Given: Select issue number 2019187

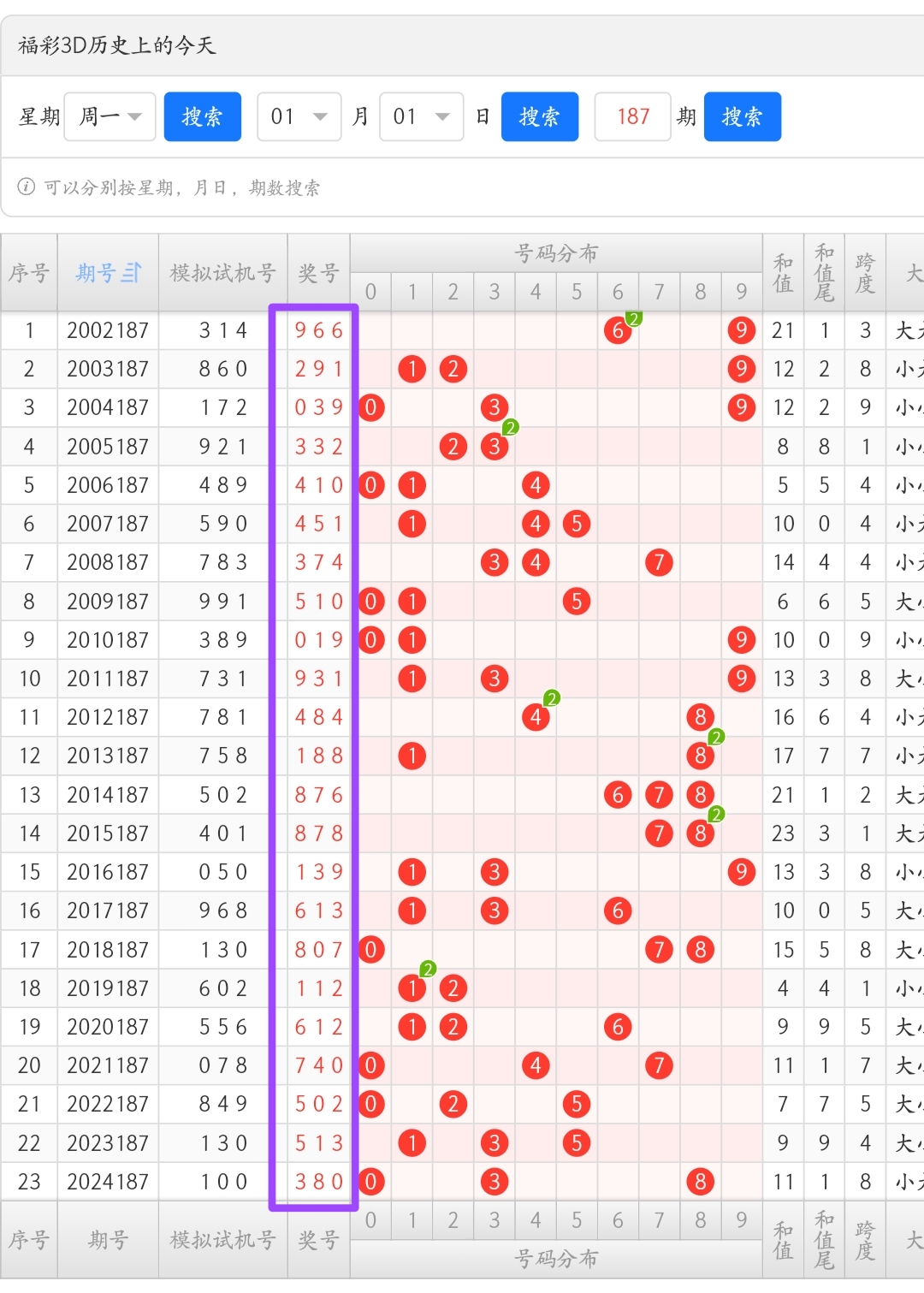Looking at the screenshot, I should point(108,988).
